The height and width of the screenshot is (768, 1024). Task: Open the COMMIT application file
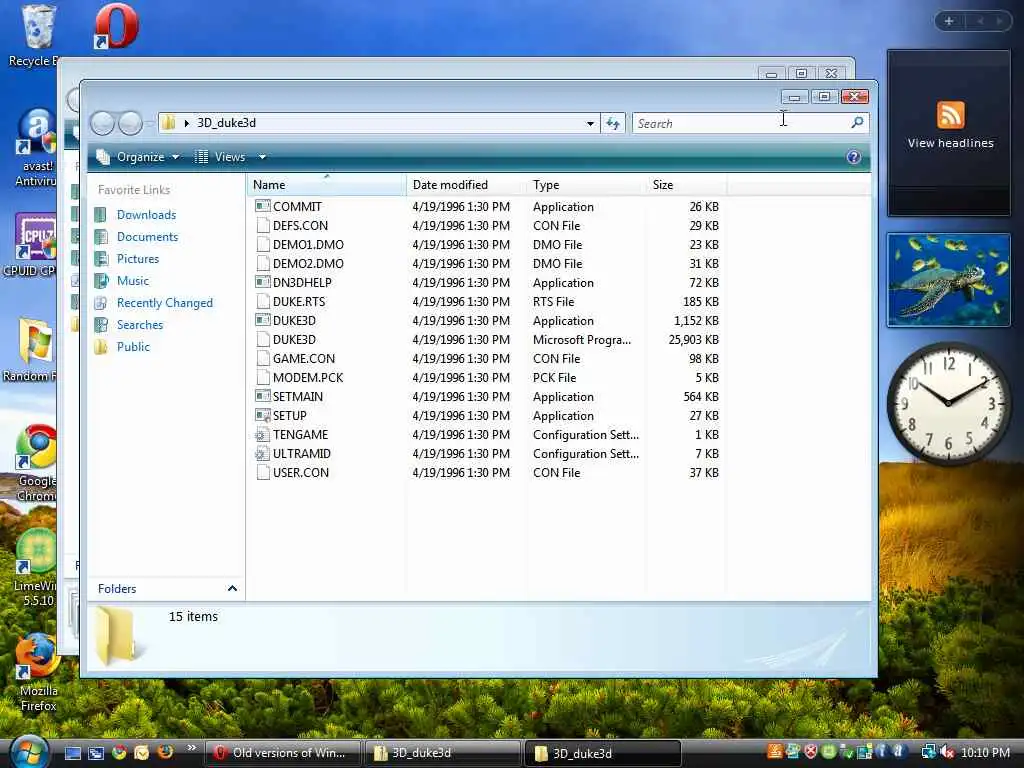pos(297,206)
